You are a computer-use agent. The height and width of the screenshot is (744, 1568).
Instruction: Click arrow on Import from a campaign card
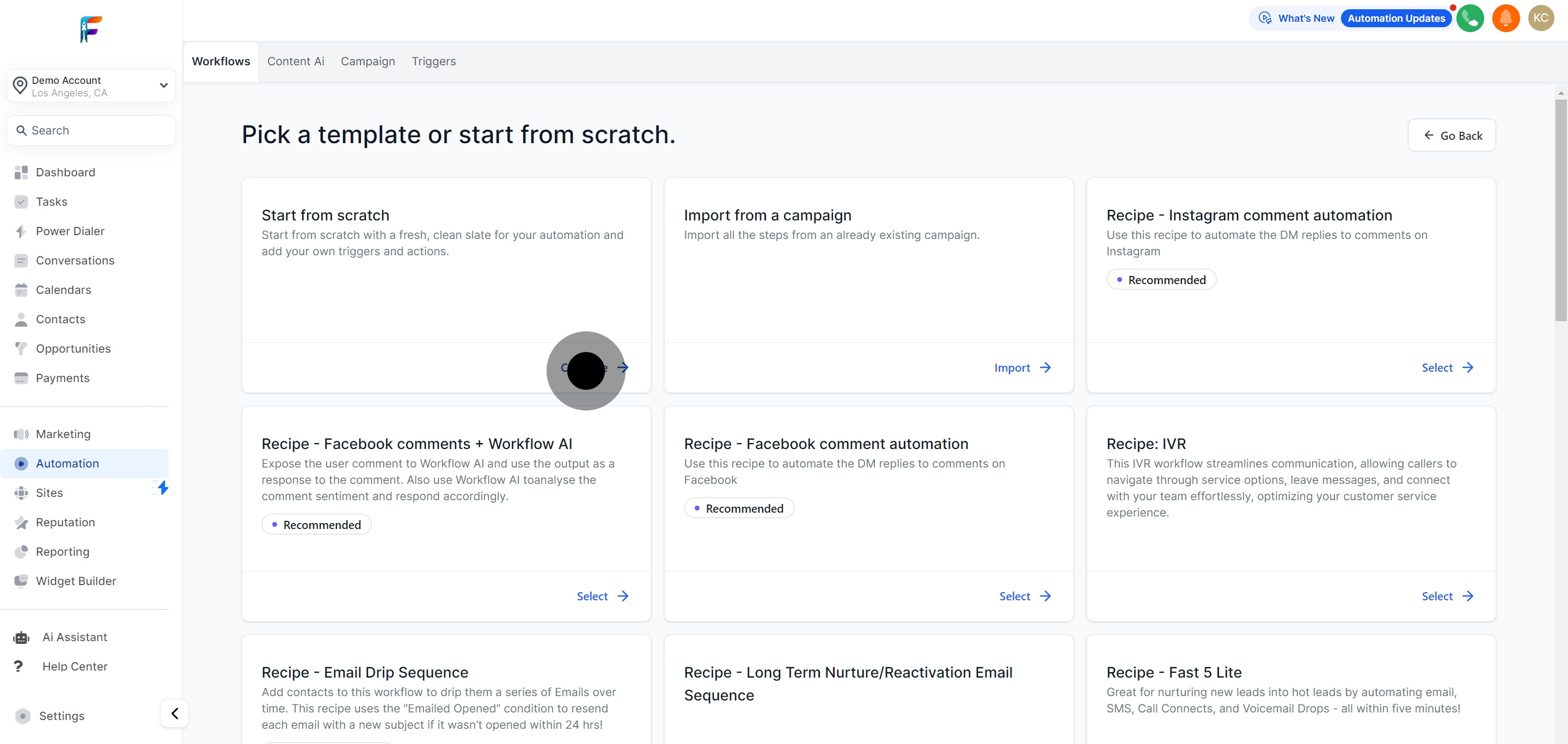(x=1045, y=368)
